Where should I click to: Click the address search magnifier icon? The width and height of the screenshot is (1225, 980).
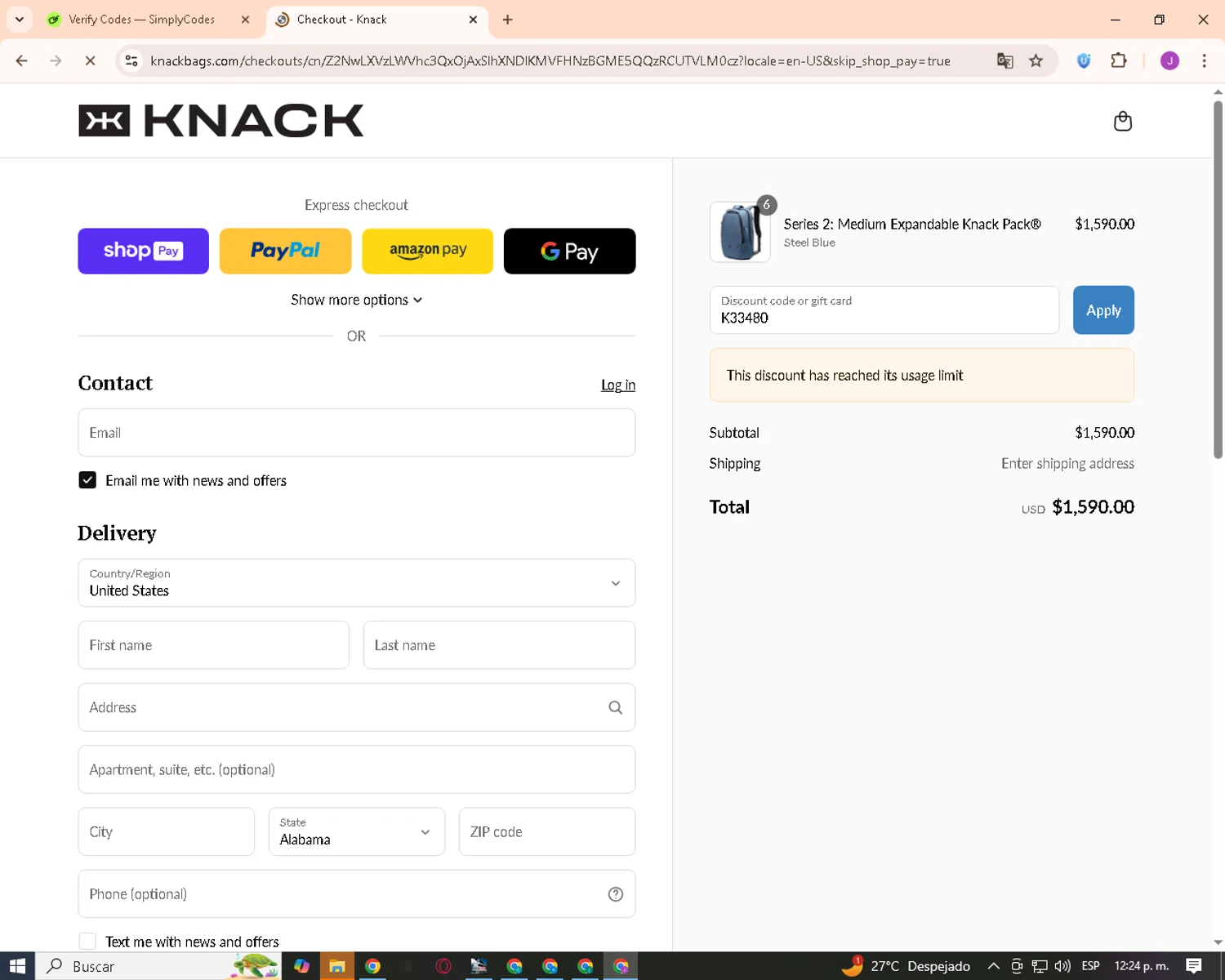(615, 707)
